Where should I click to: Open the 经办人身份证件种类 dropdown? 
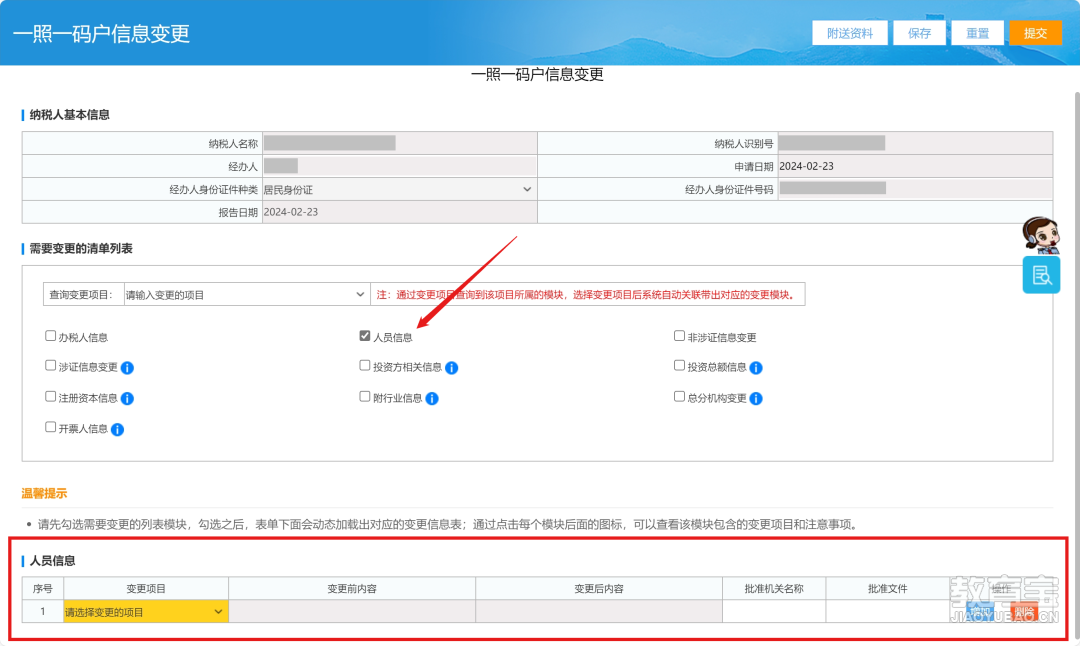point(399,189)
